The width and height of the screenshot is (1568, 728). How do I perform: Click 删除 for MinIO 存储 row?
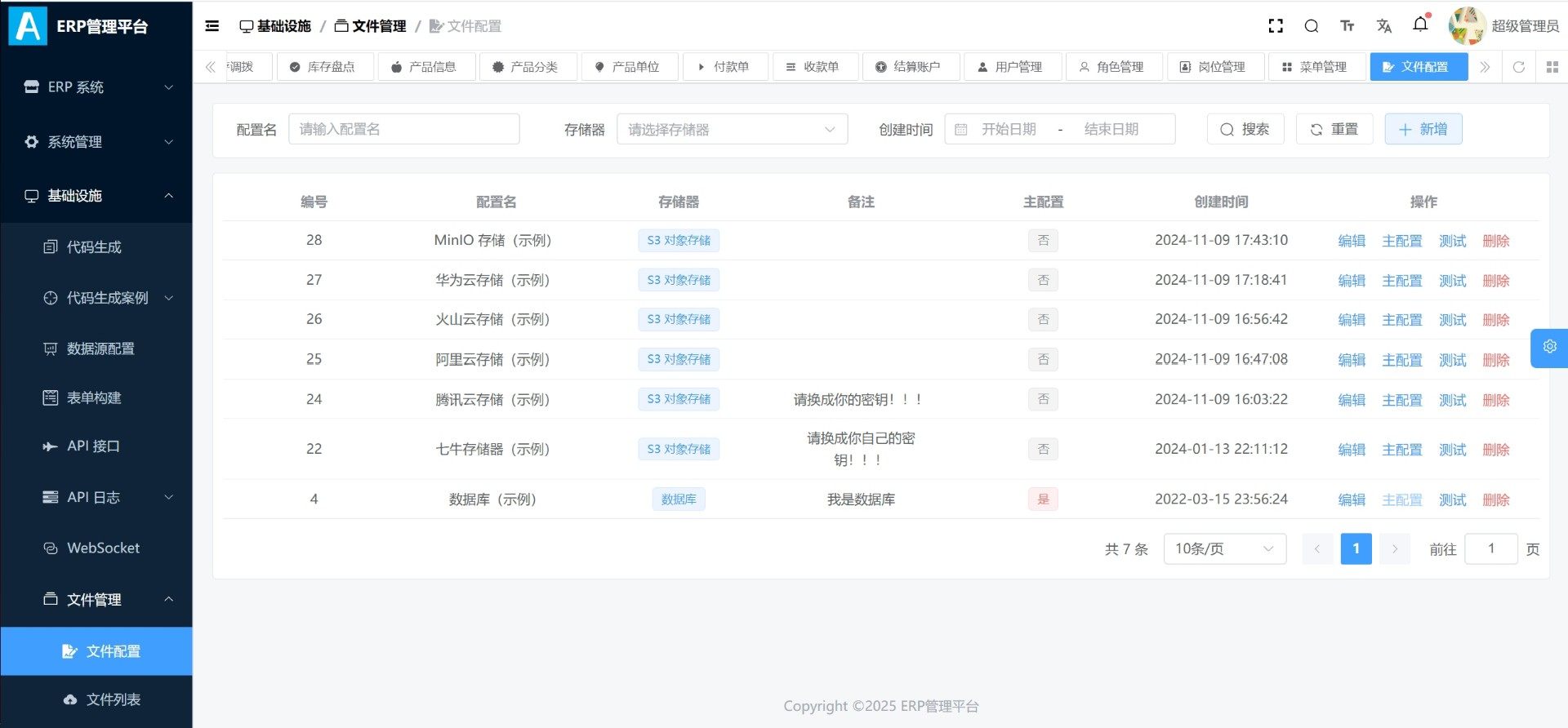click(1495, 241)
